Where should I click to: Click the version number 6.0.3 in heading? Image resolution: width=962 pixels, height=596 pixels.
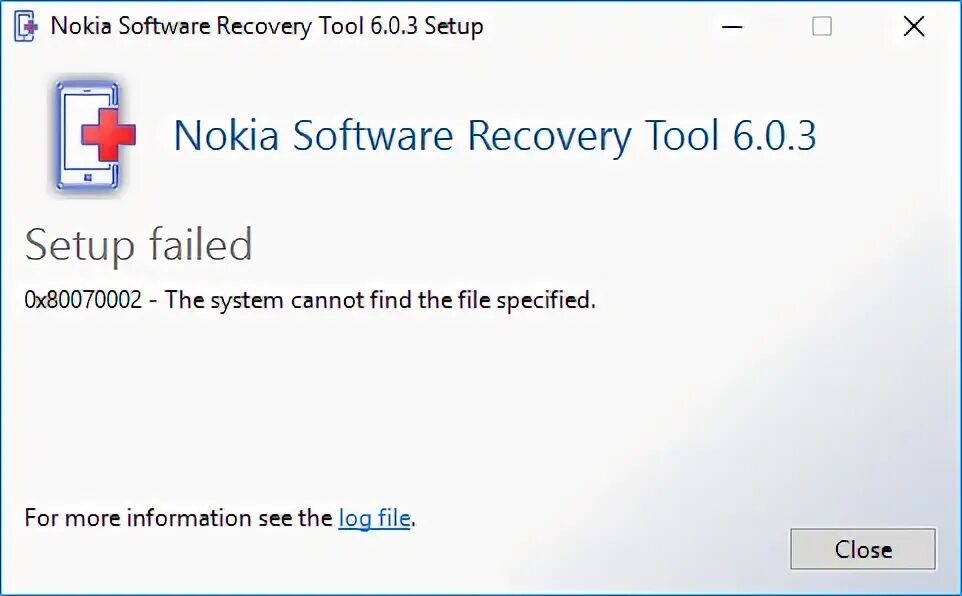[774, 136]
